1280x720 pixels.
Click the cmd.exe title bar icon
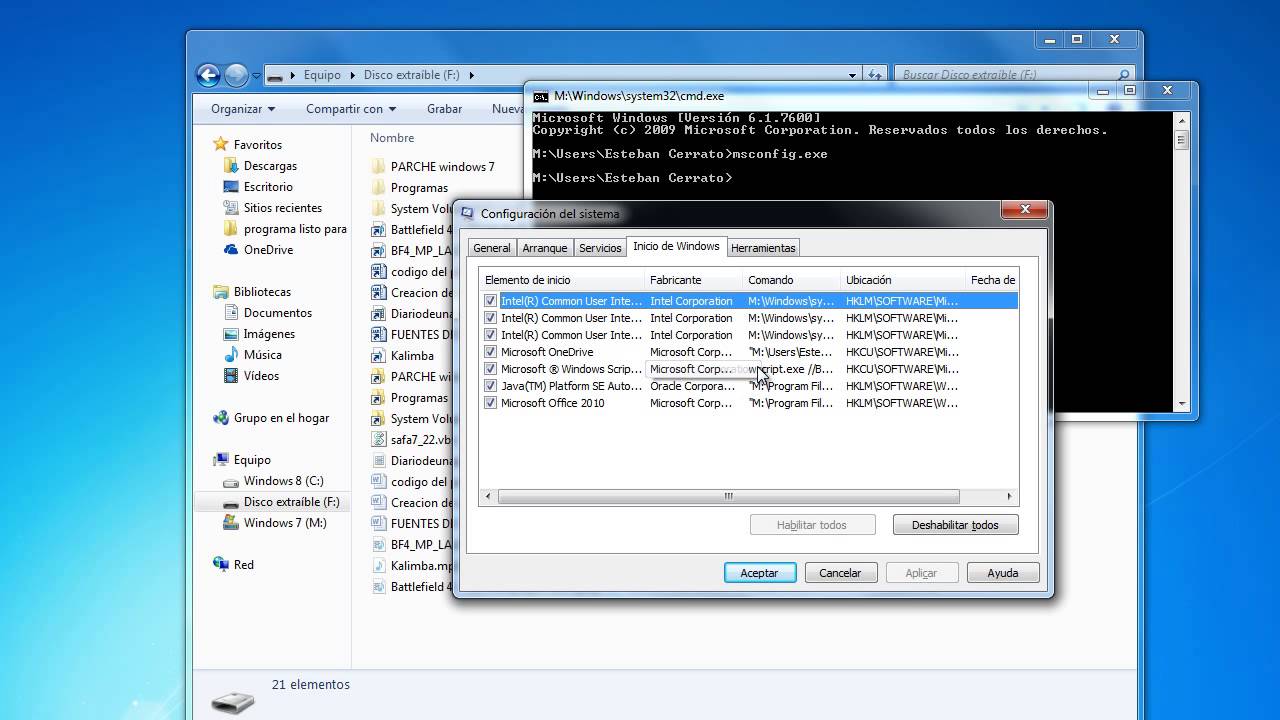pyautogui.click(x=541, y=97)
